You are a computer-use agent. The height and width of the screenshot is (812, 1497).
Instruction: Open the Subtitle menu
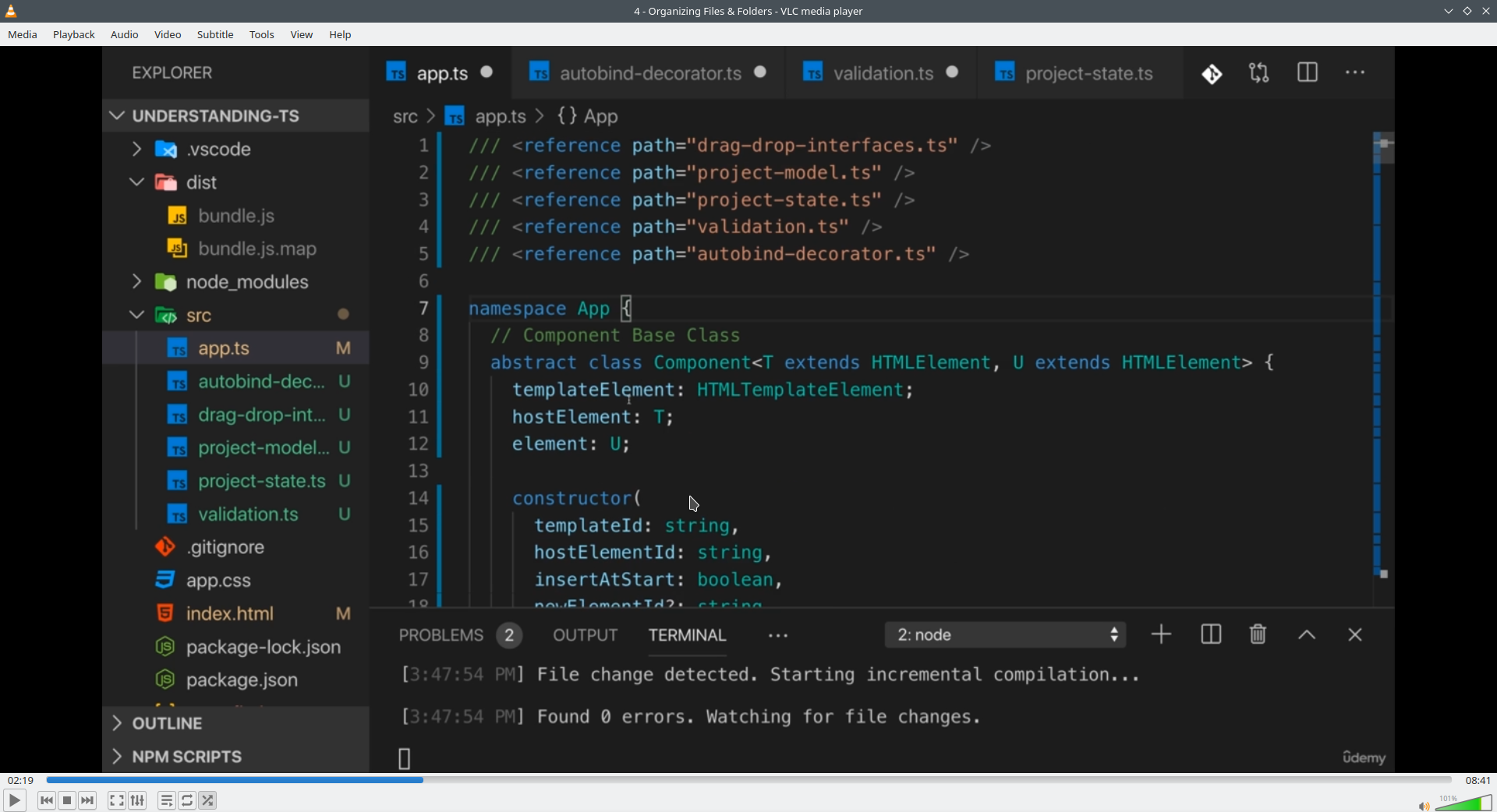pyautogui.click(x=215, y=35)
